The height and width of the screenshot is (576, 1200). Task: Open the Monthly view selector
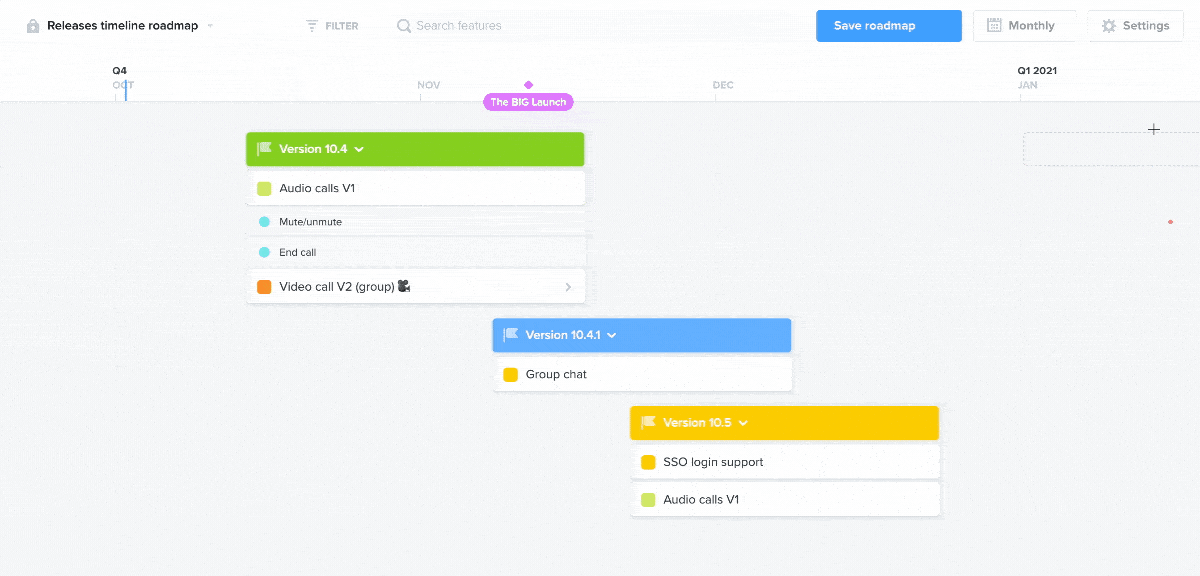1024,26
